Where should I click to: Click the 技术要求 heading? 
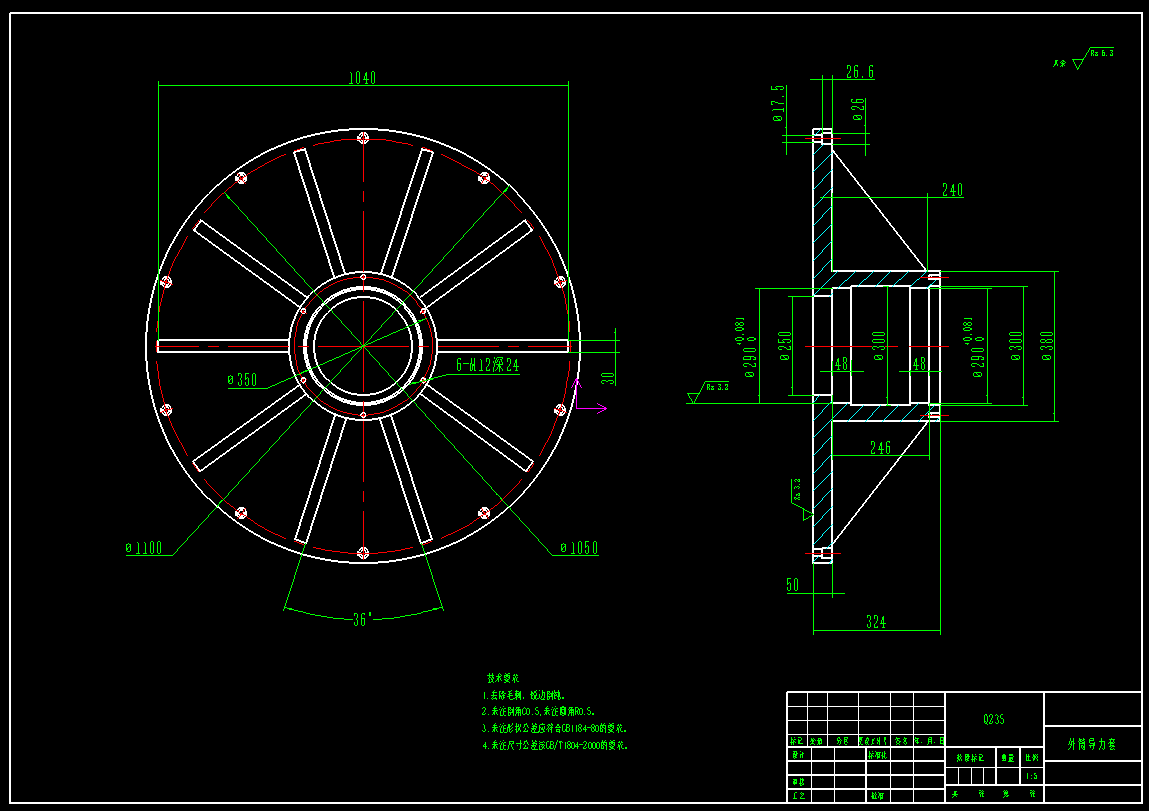tap(503, 678)
